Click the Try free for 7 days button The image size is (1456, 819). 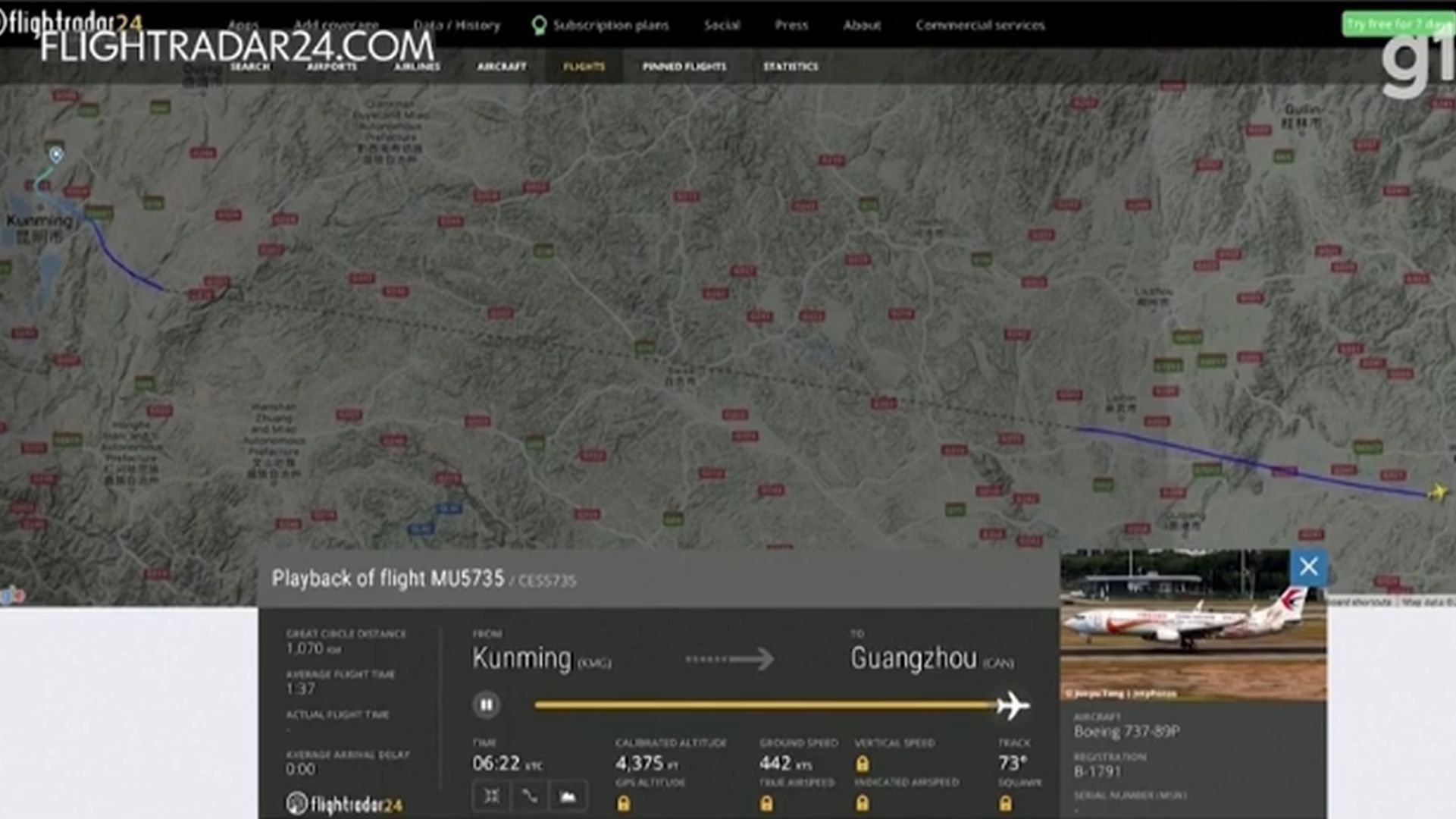click(x=1398, y=24)
